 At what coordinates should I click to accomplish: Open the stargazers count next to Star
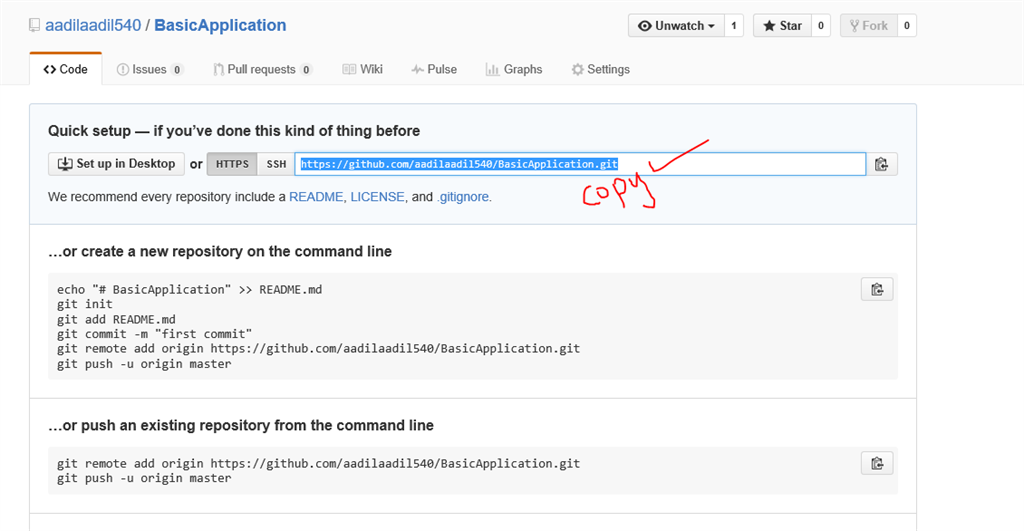point(821,25)
